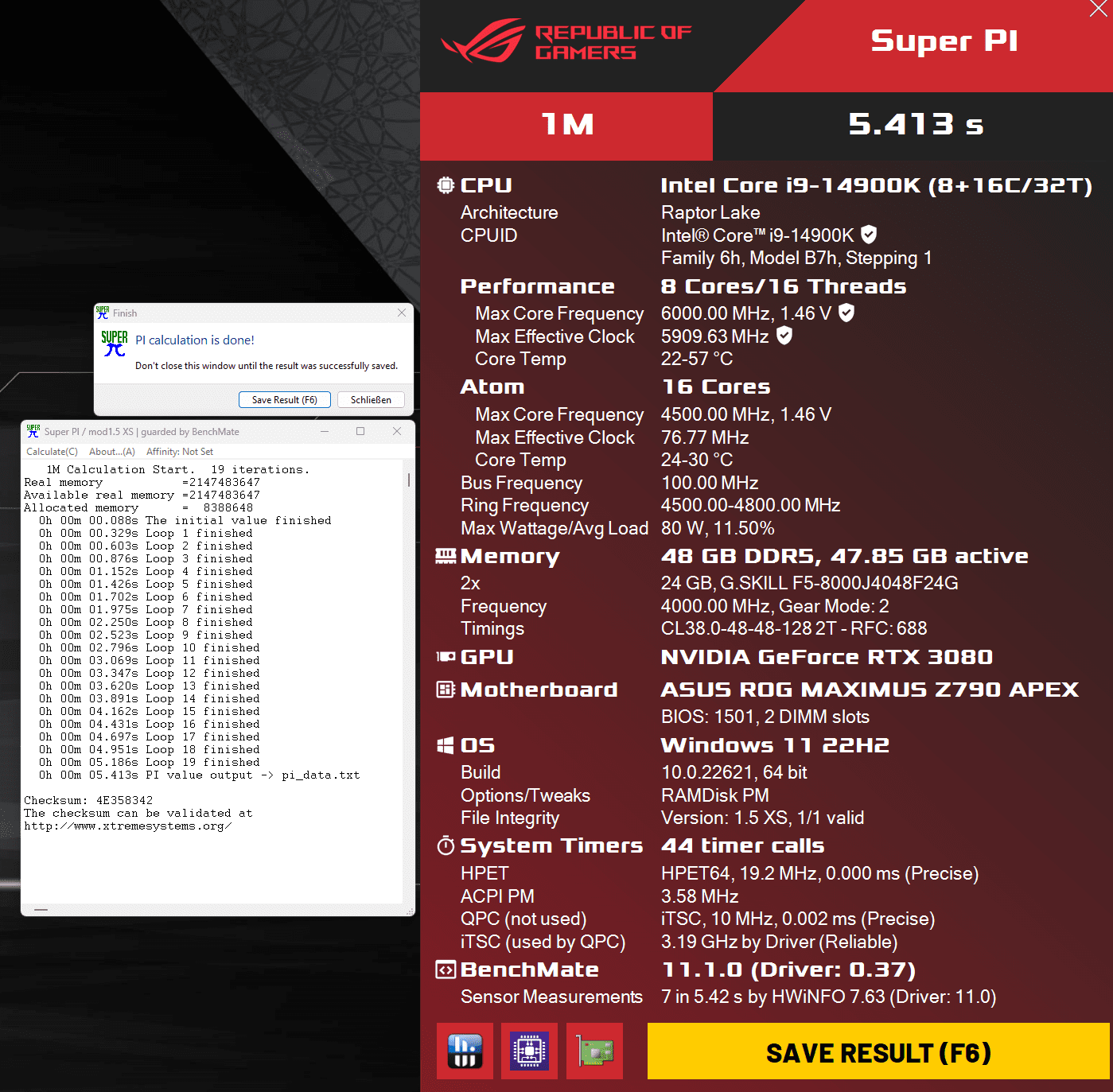
Task: Close the BenchMate result panel with X
Action: pos(1099,10)
